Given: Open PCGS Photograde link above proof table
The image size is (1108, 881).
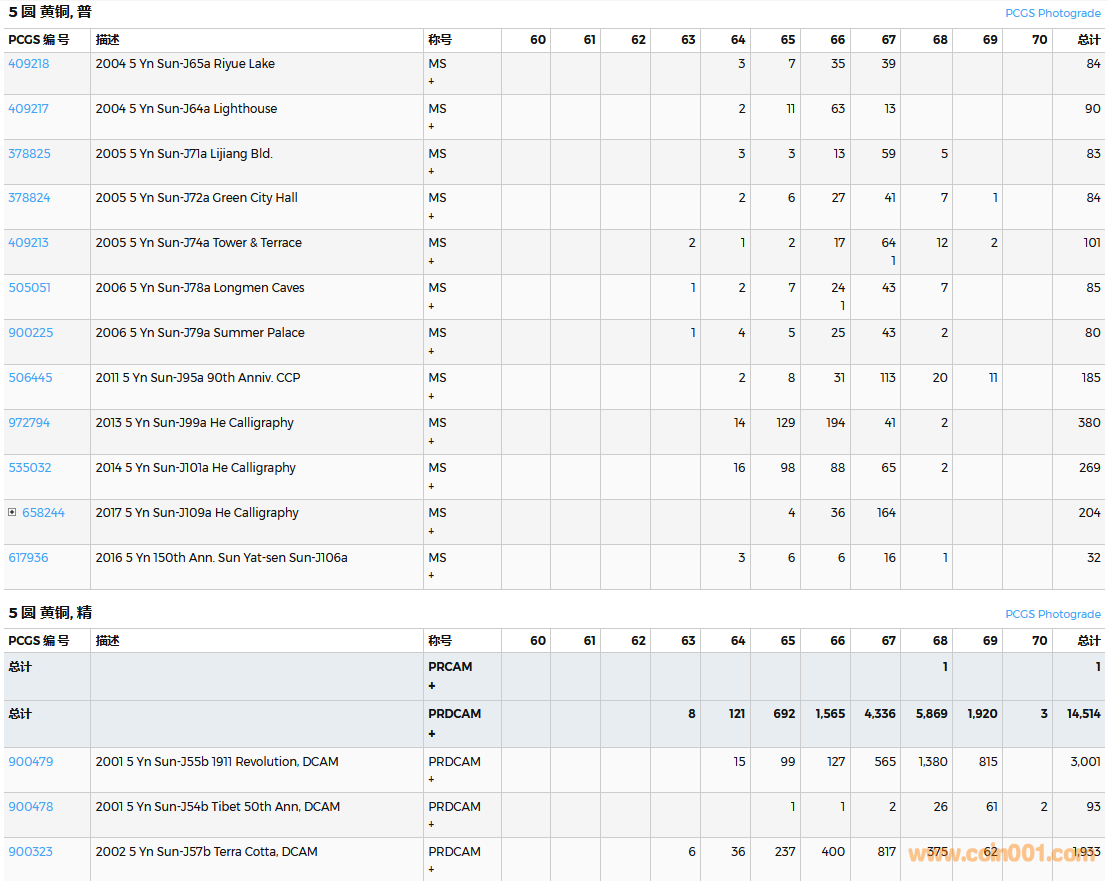Looking at the screenshot, I should click(1052, 614).
